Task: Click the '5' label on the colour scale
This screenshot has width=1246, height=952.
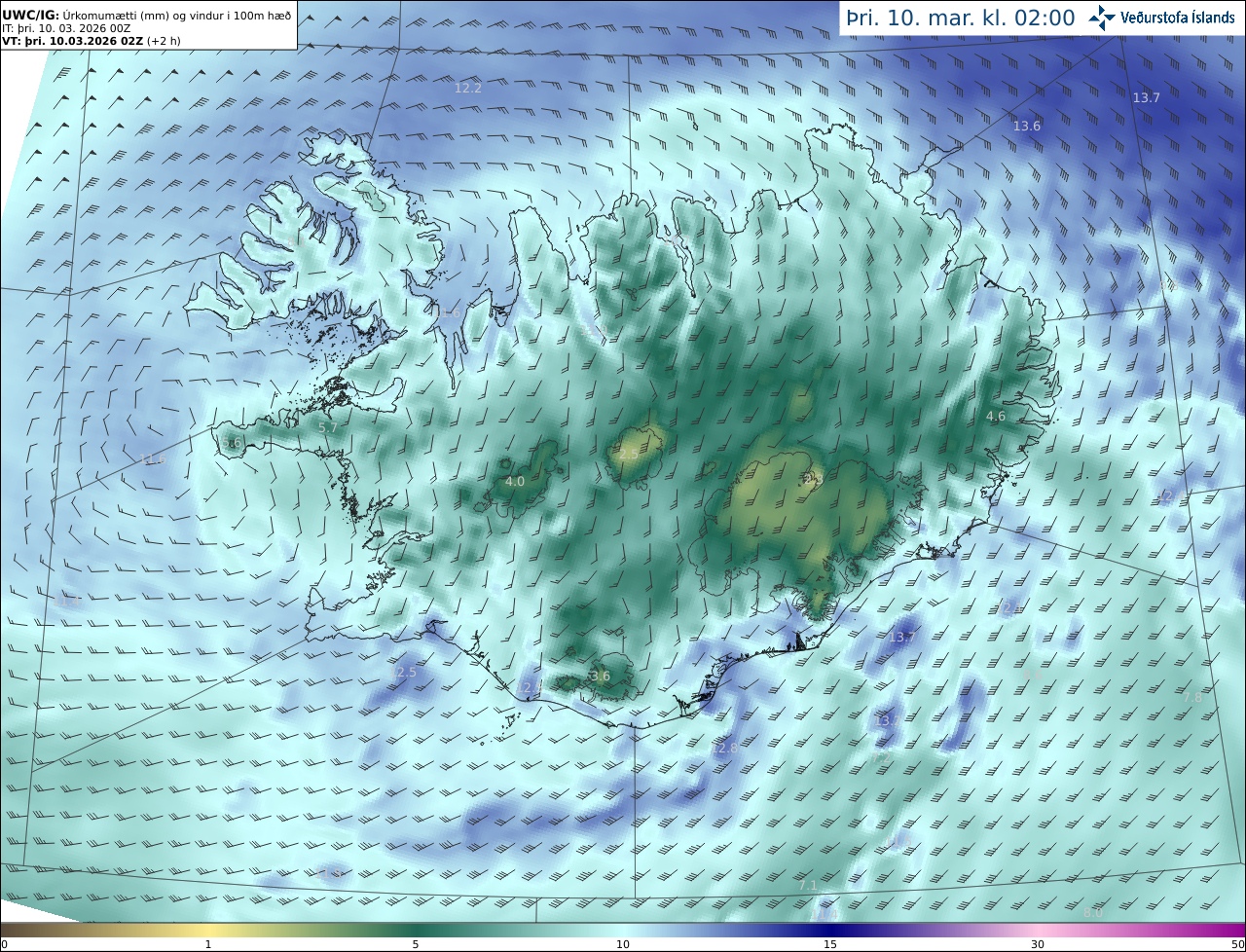Action: [x=416, y=944]
